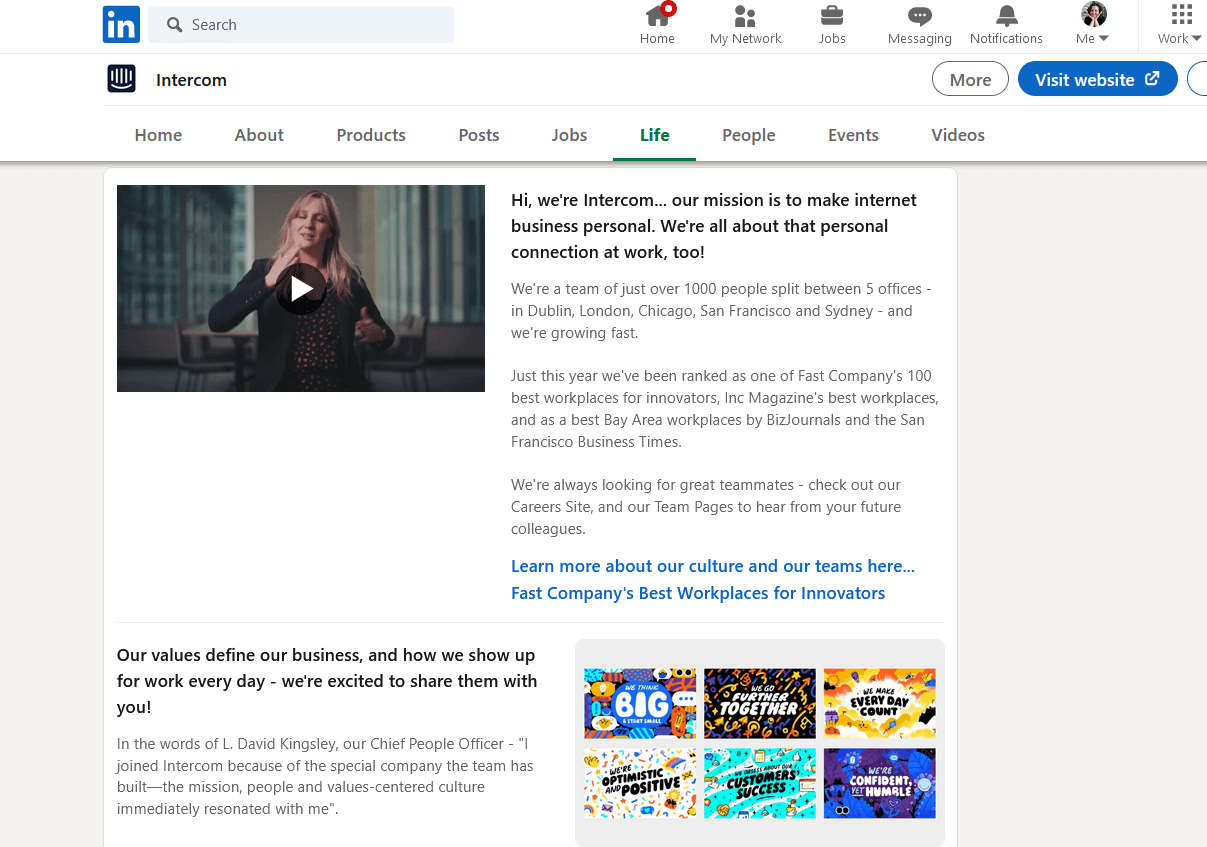Image resolution: width=1207 pixels, height=847 pixels.
Task: Select the Life tab
Action: point(655,135)
